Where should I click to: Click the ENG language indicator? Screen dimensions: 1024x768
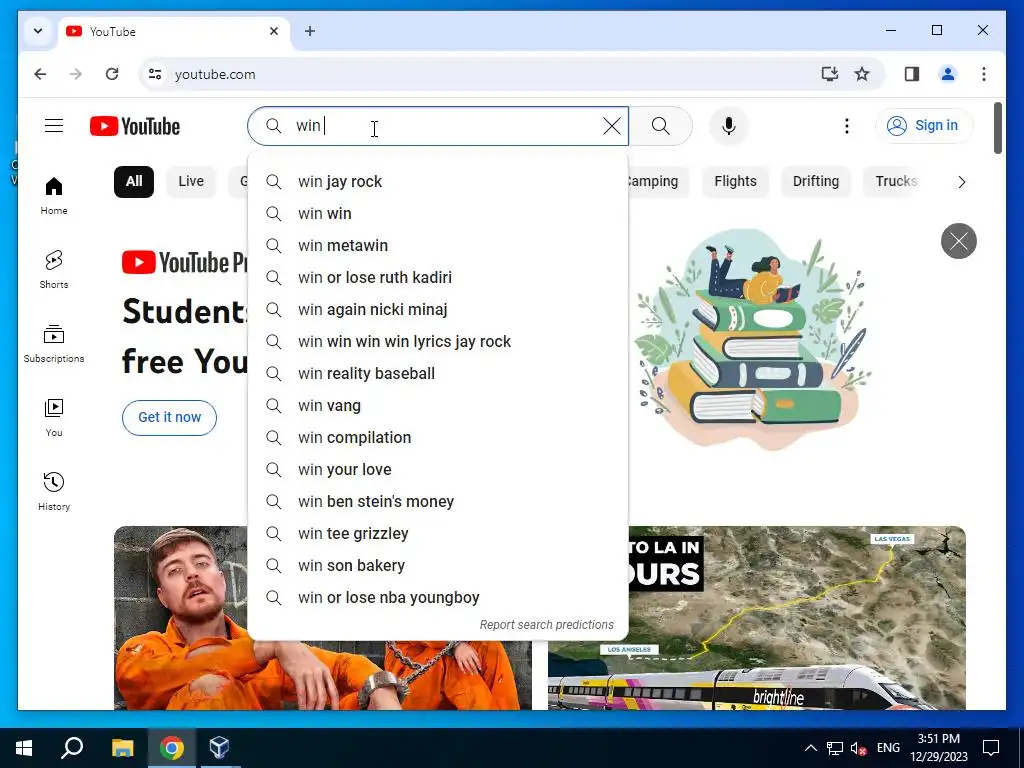[x=888, y=748]
